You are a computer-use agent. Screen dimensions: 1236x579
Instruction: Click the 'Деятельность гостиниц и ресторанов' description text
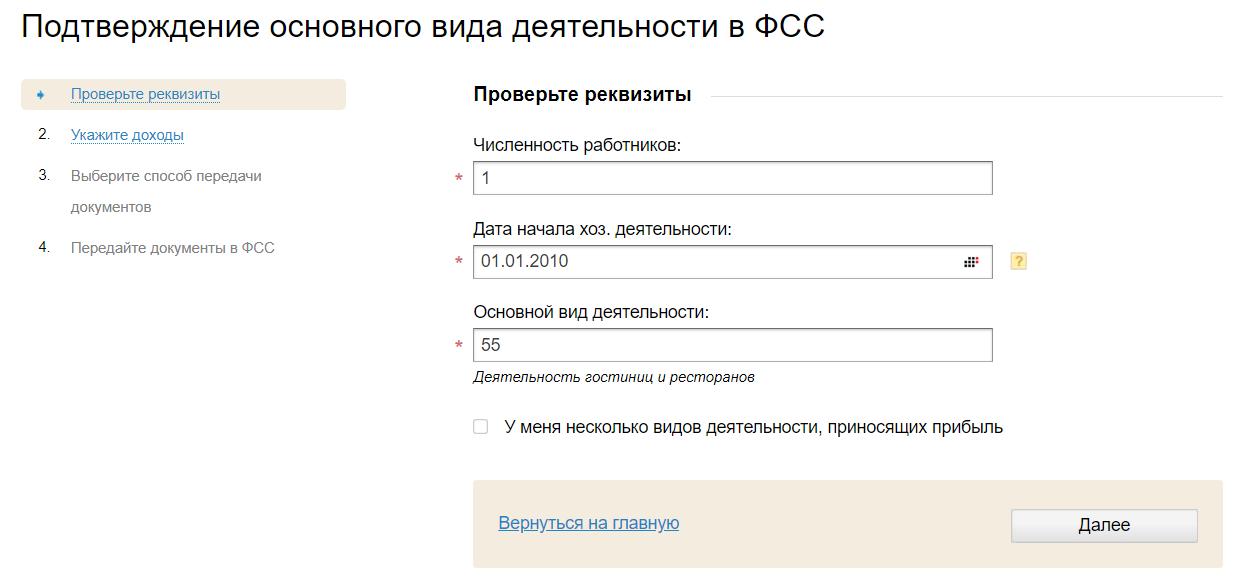pyautogui.click(x=613, y=378)
